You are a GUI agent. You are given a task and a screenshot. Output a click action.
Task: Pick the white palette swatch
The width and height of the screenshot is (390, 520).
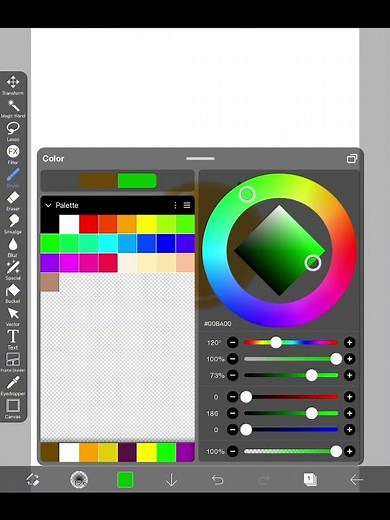[x=69, y=224]
